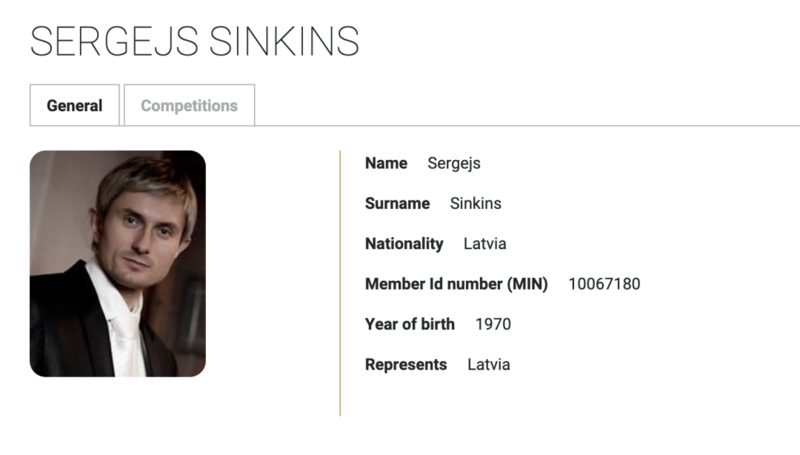Click the word SERGEJS in the heading

[x=114, y=42]
